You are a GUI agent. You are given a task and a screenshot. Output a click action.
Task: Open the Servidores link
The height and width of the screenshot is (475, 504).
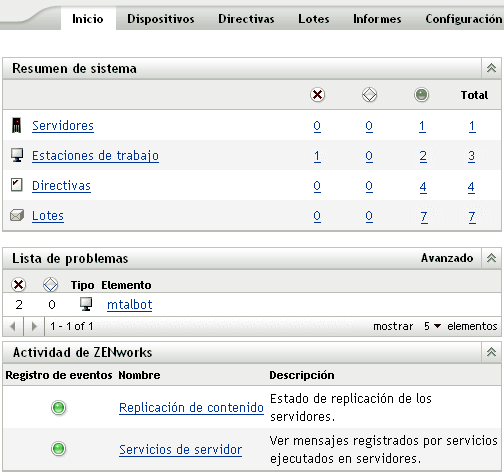[x=63, y=126]
